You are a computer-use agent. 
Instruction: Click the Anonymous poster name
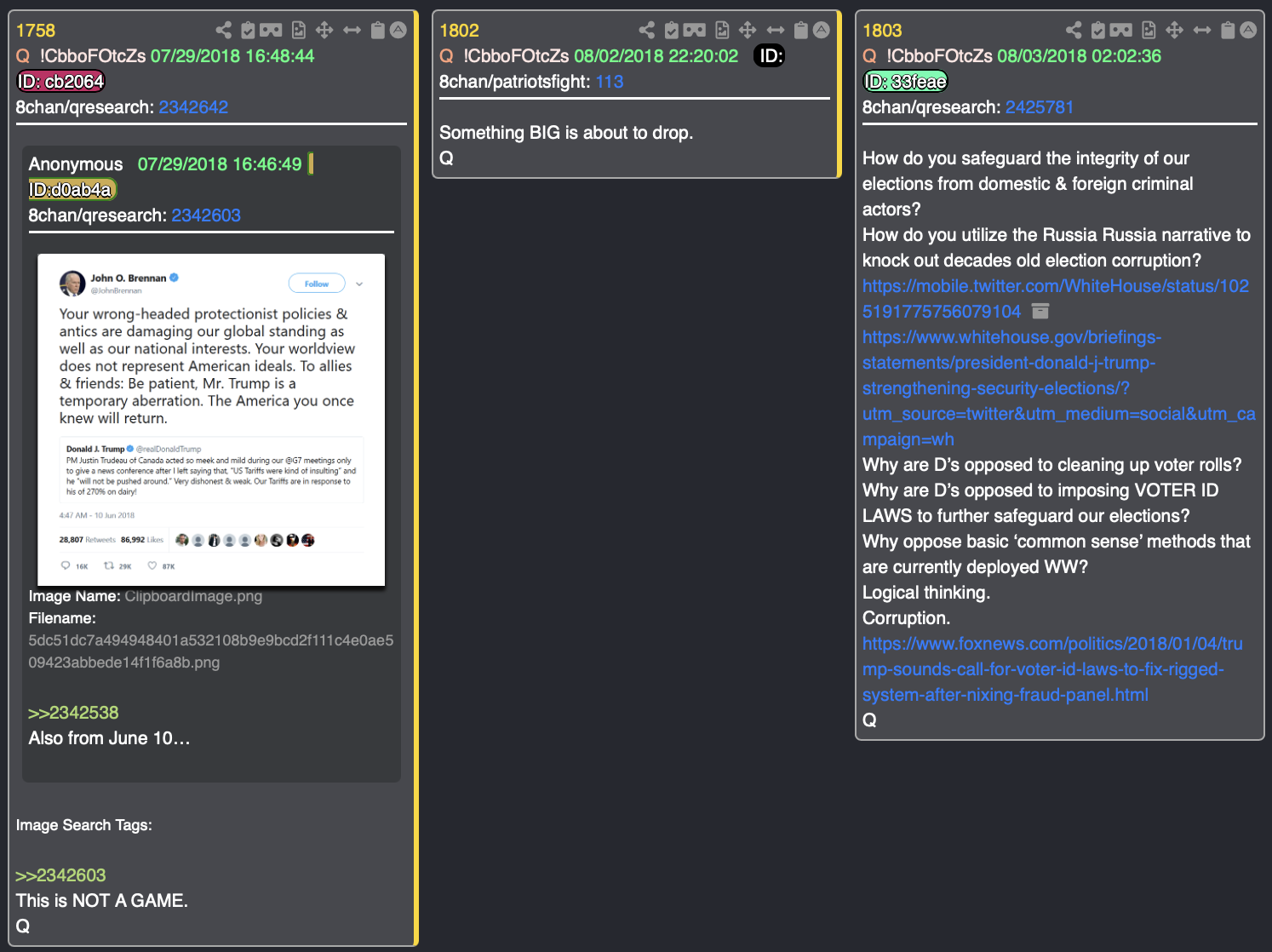tap(76, 164)
